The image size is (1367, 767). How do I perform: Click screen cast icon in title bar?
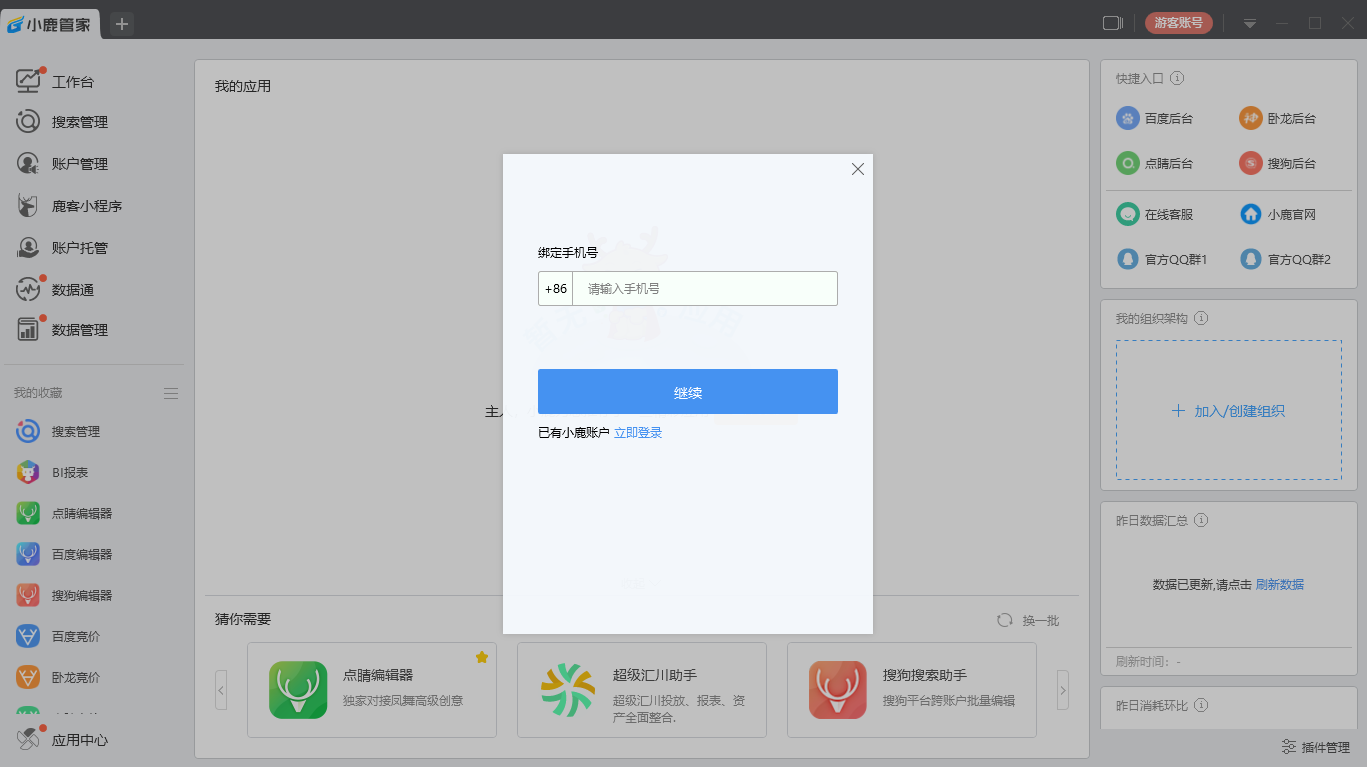point(1113,23)
